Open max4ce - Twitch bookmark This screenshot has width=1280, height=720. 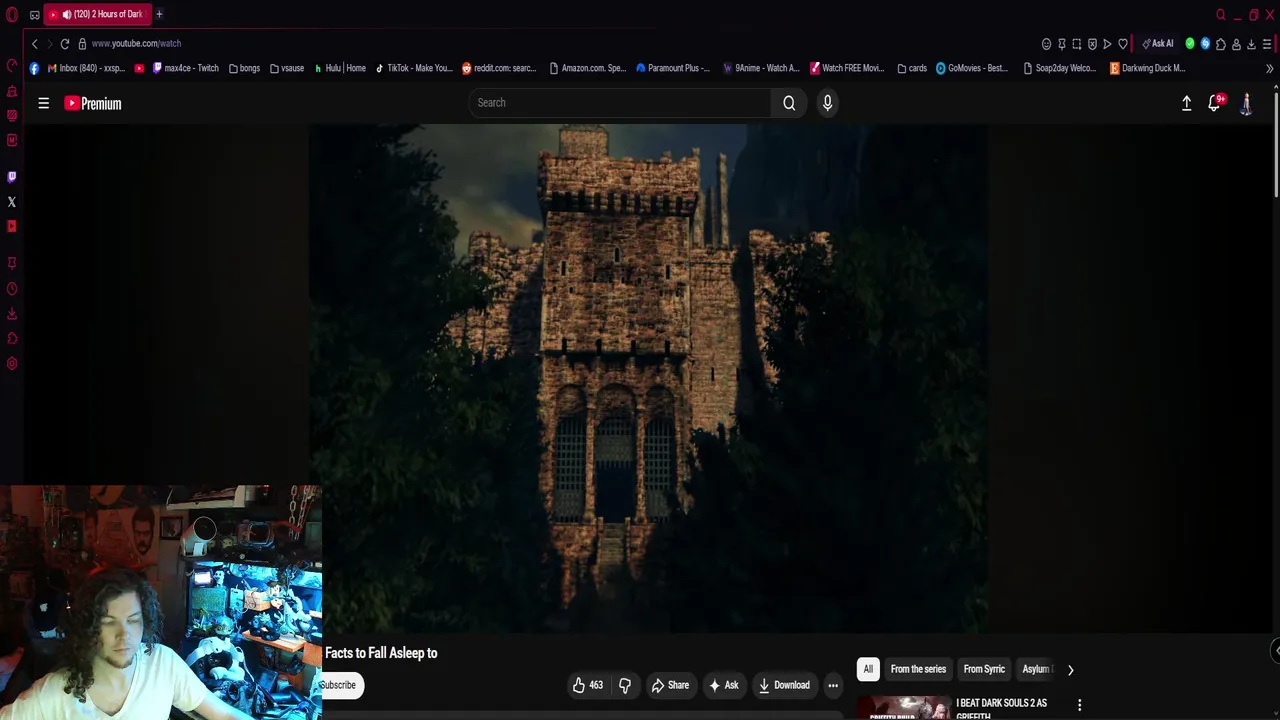[x=185, y=68]
